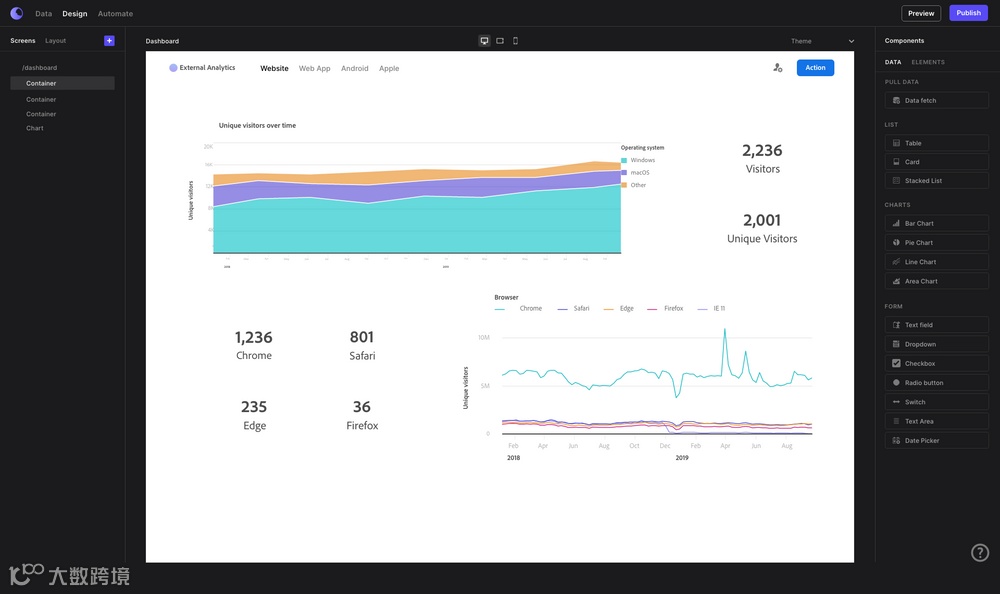Screen dimensions: 1000x594
Task: Click the Publish button
Action: (968, 13)
